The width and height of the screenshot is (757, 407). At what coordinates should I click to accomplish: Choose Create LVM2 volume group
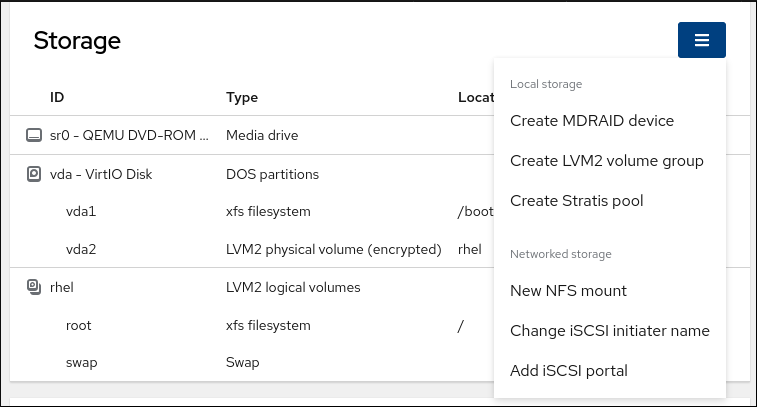click(x=606, y=161)
